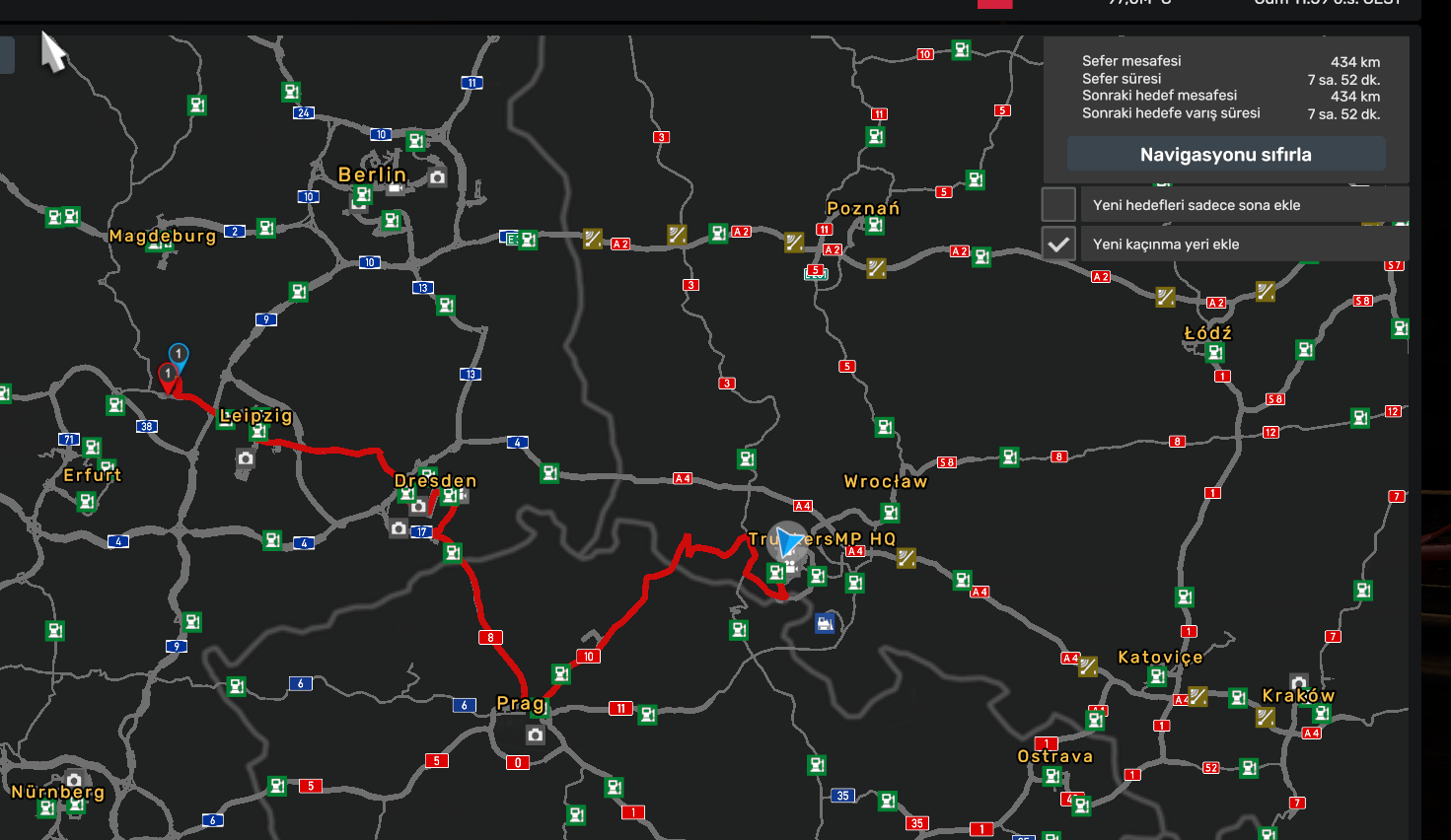
Task: Click the Berlin city label on map
Action: (372, 175)
